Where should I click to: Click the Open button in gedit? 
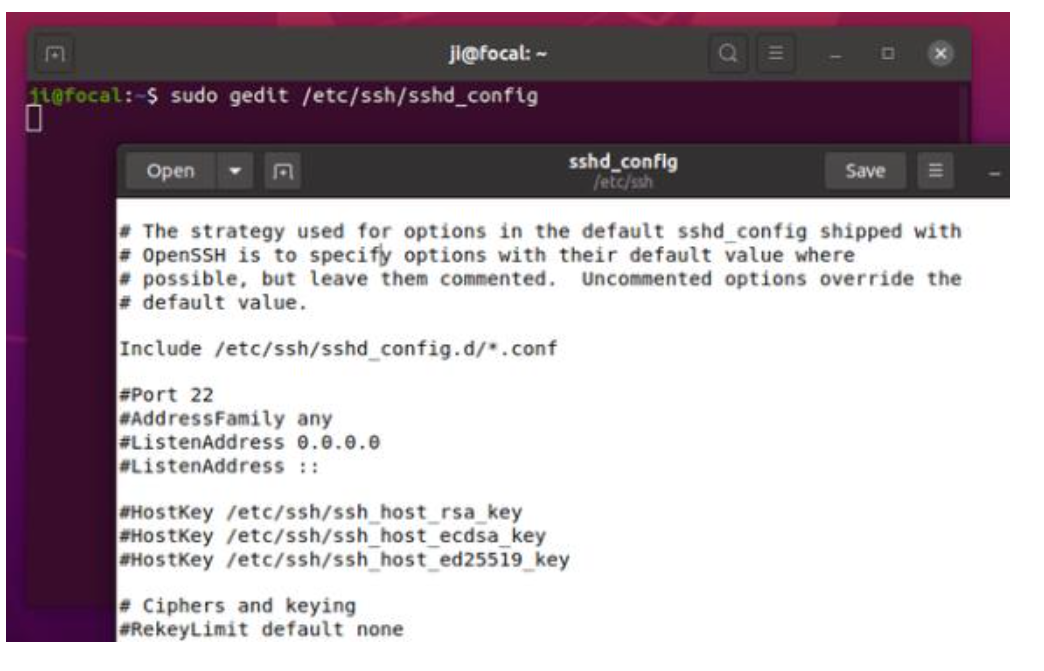(x=170, y=172)
